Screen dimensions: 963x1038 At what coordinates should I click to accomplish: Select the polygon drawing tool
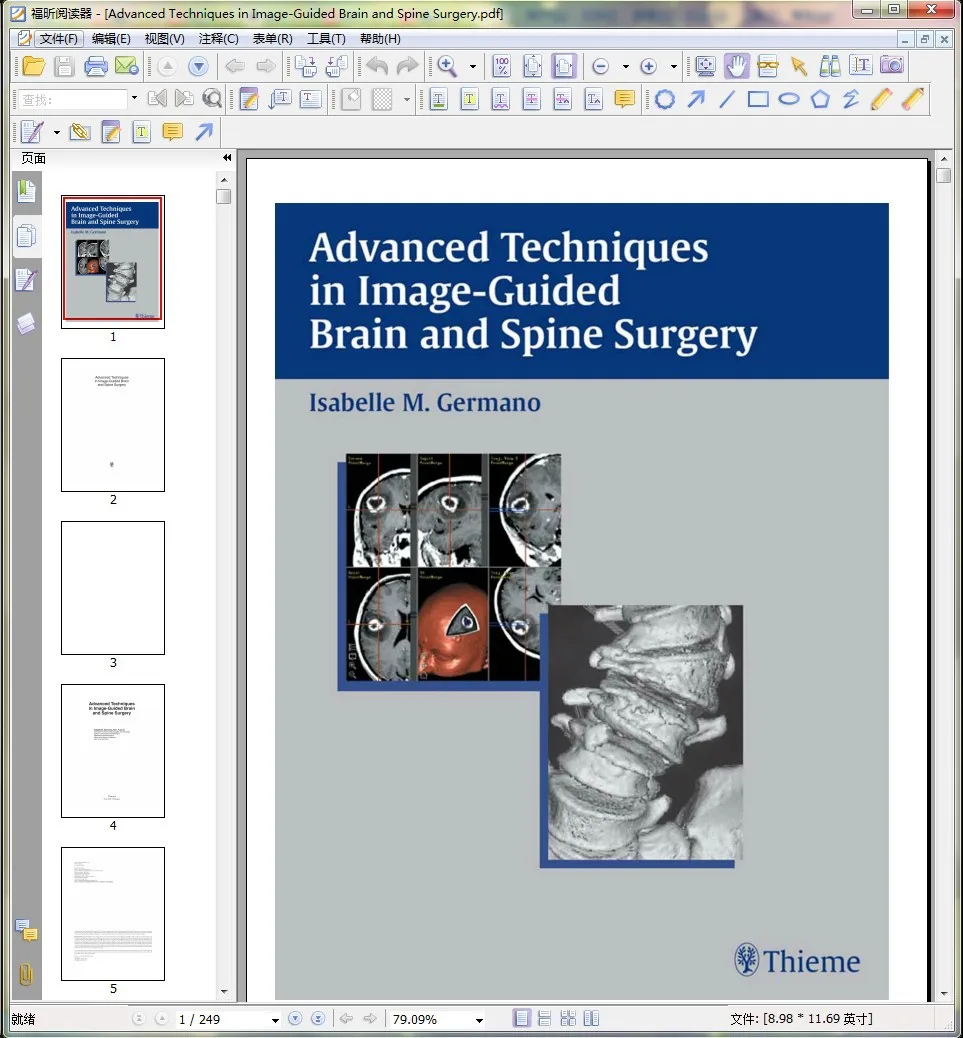(x=820, y=100)
